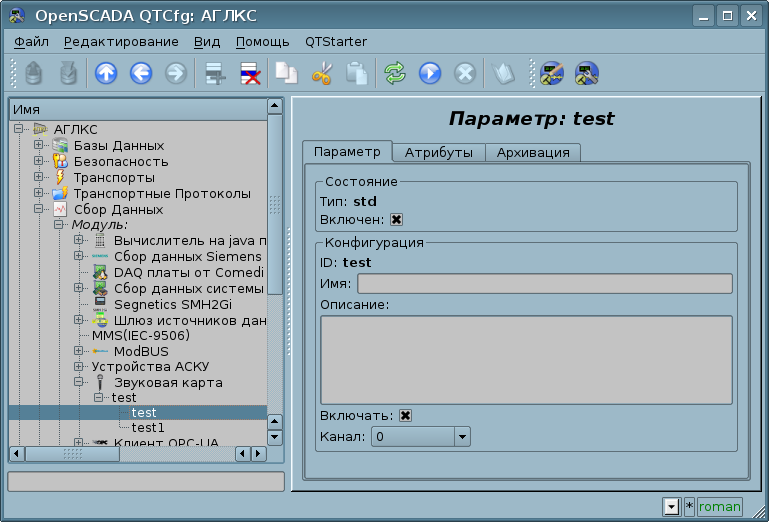
Task: Click the 'roman' user button in status bar
Action: tap(720, 507)
